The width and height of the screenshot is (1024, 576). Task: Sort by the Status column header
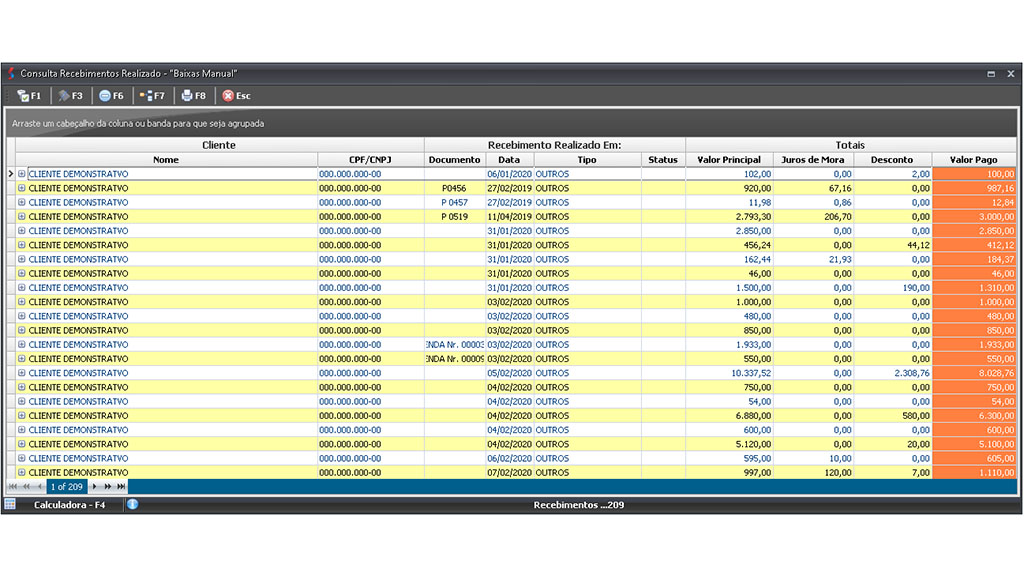click(x=663, y=159)
